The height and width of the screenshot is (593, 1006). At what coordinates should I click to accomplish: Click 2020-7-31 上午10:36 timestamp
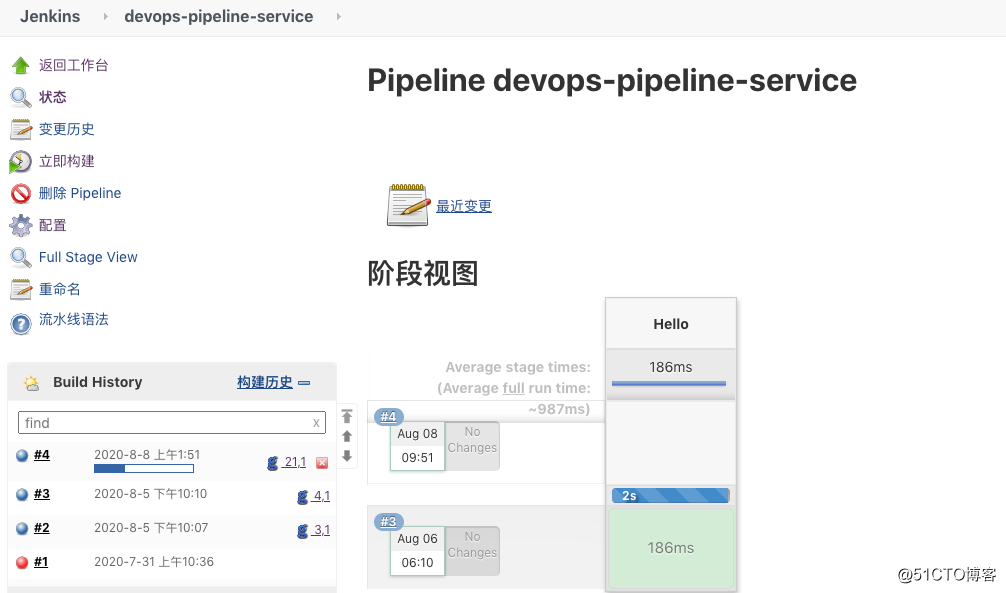(x=154, y=562)
